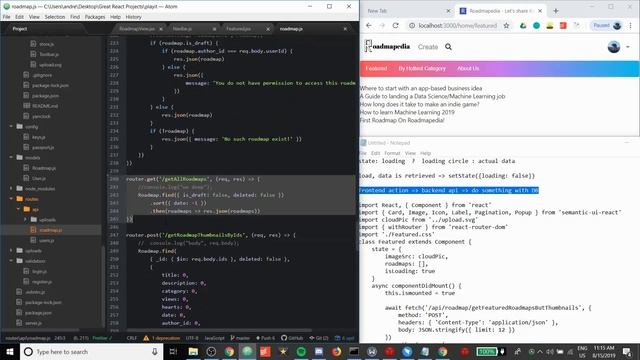Open the Atom Packages menu

(95, 17)
